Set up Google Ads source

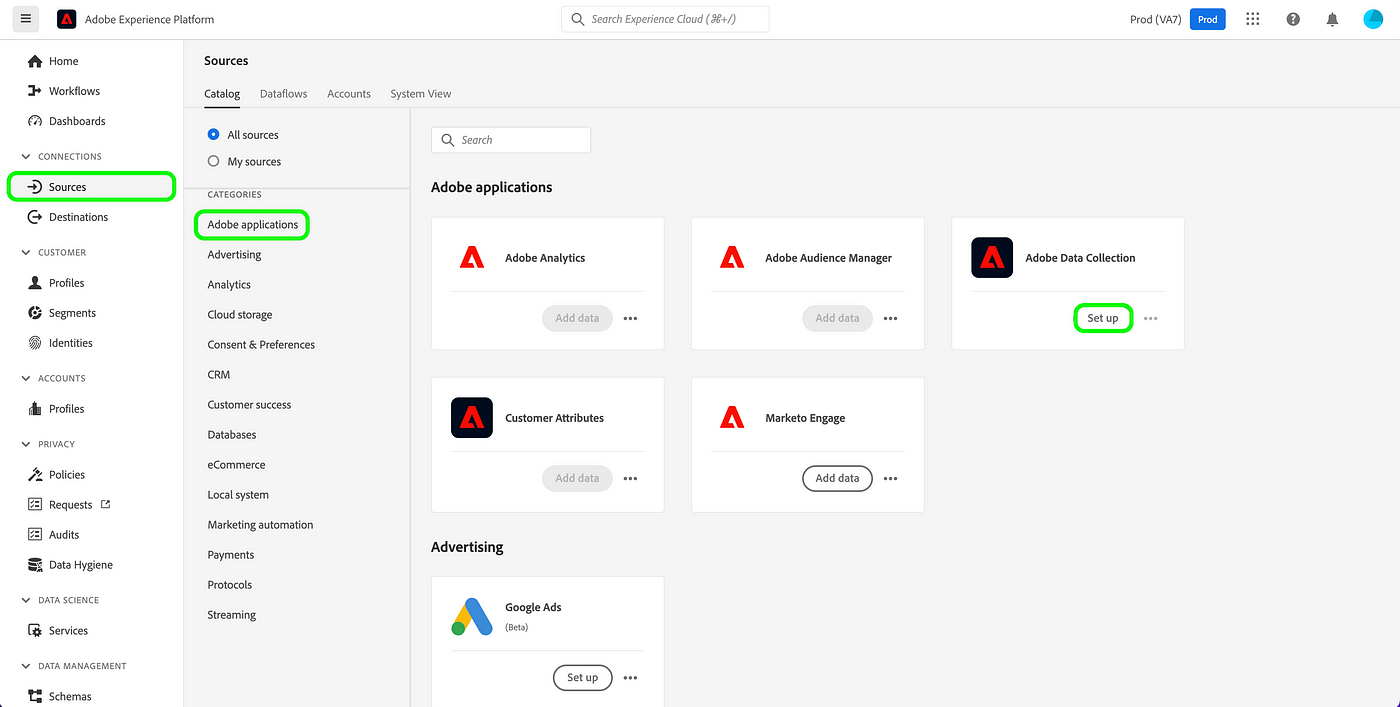582,677
